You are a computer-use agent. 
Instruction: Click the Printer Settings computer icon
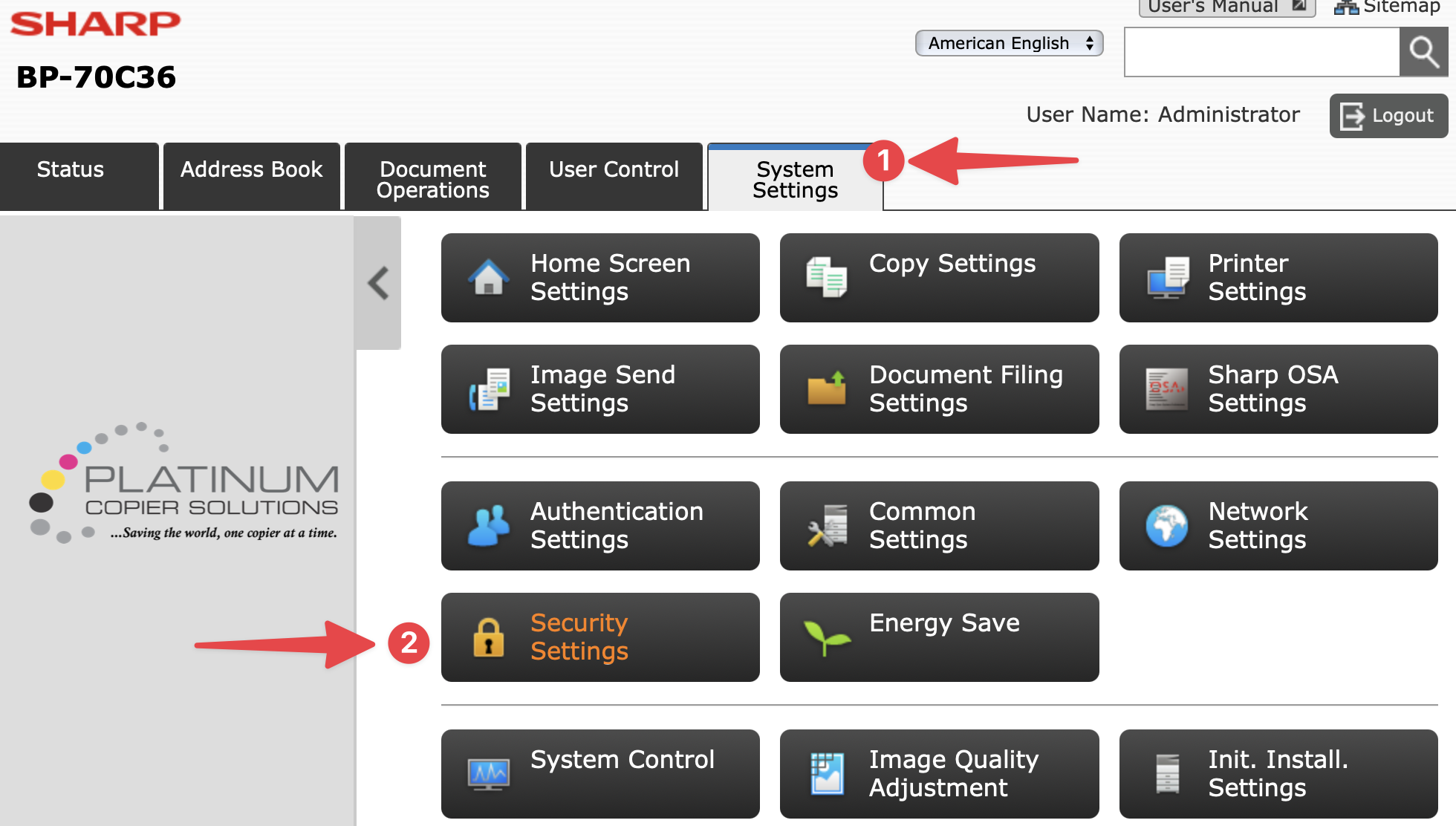coord(1167,278)
